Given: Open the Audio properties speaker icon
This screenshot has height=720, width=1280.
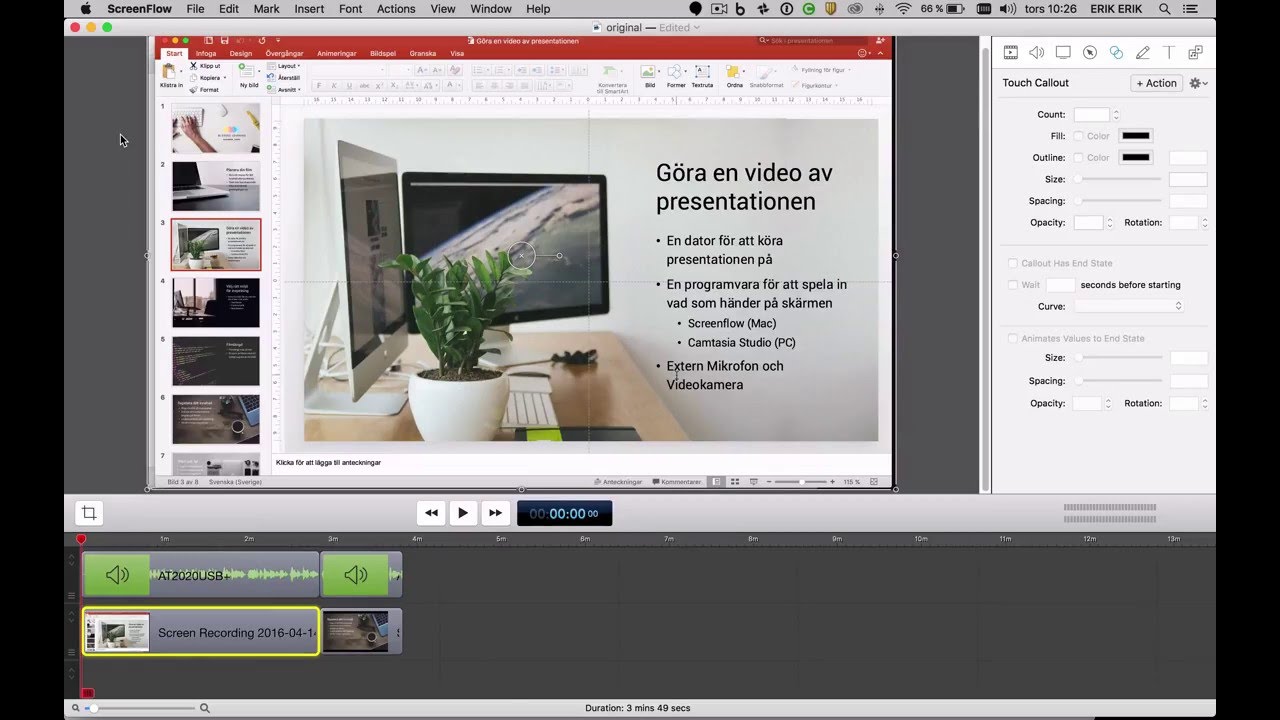Looking at the screenshot, I should (x=1037, y=52).
